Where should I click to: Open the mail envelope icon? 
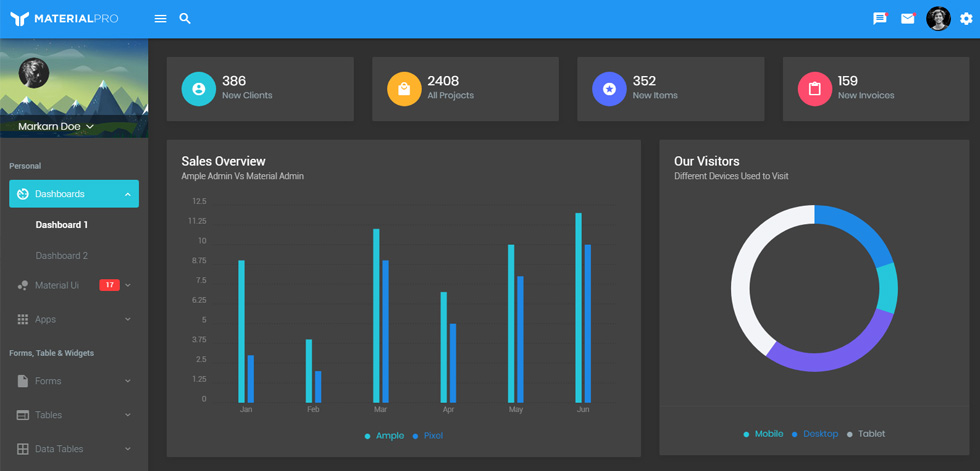[x=908, y=19]
